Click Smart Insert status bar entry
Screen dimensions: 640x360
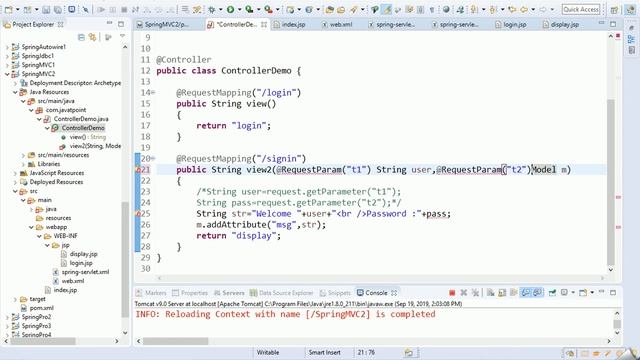point(324,352)
